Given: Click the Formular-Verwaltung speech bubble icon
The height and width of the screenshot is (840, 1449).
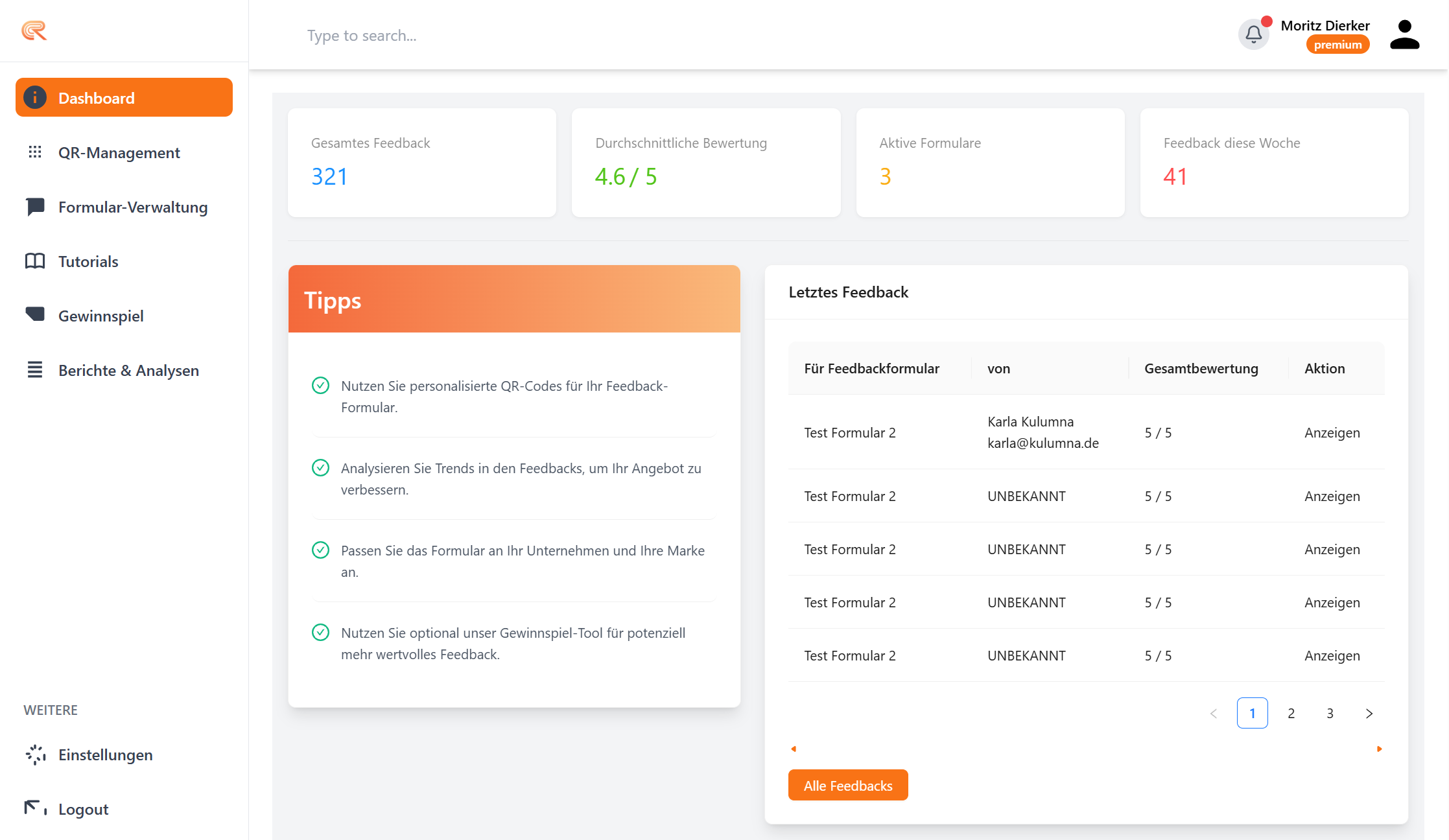Looking at the screenshot, I should click(x=34, y=207).
